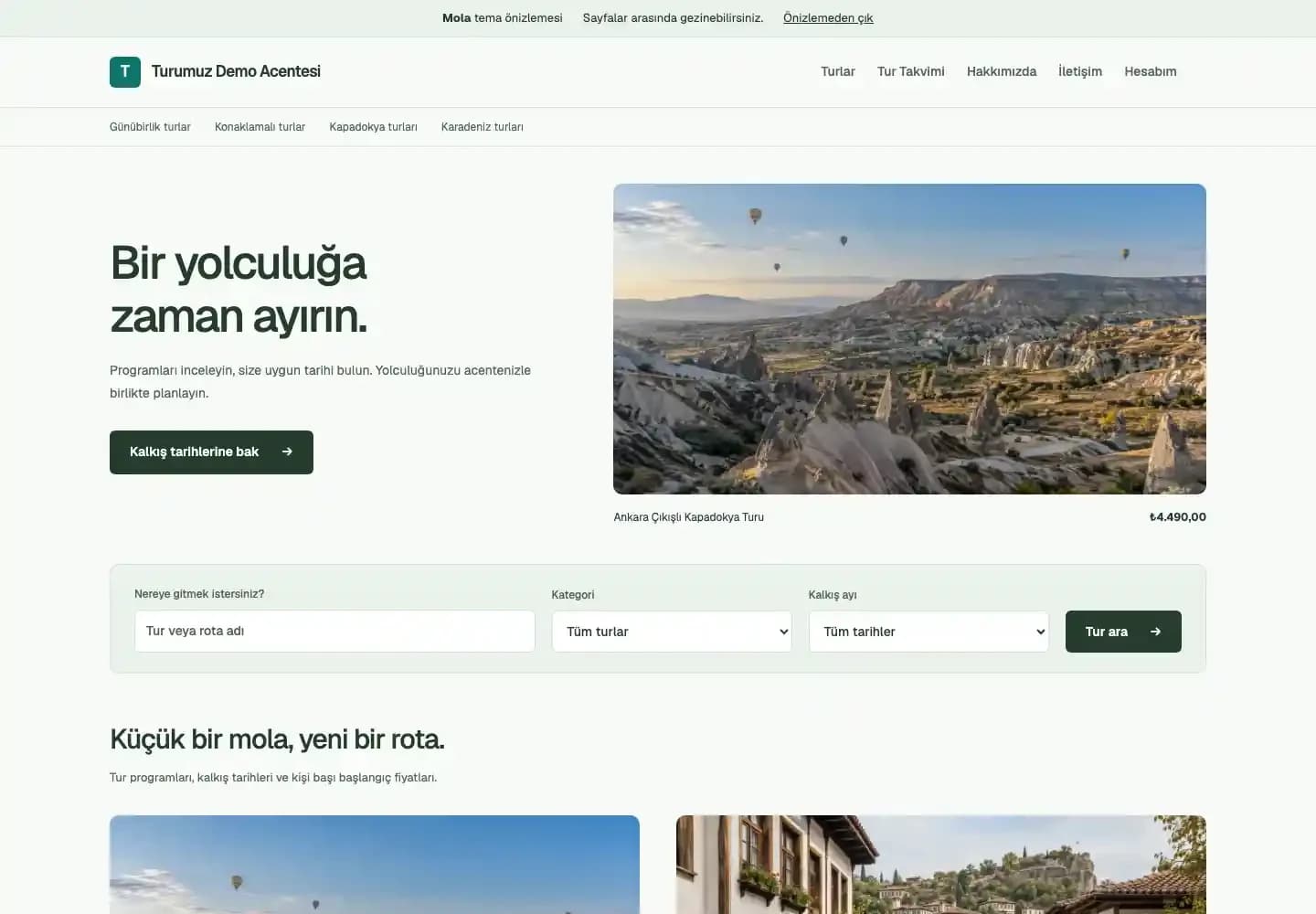
Task: Open the Tur Takvimi page
Action: pyautogui.click(x=911, y=71)
